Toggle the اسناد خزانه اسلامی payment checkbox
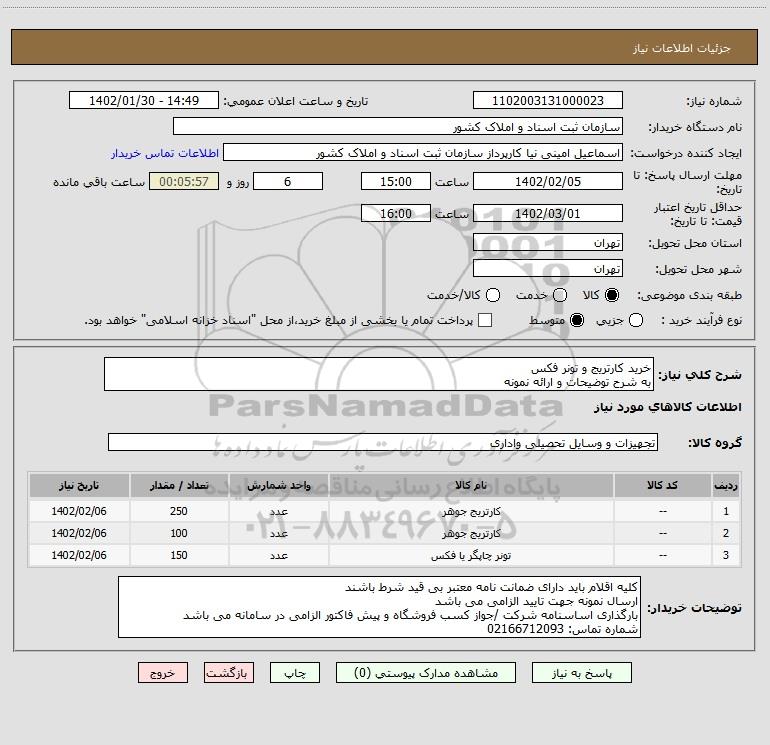 click(x=485, y=320)
